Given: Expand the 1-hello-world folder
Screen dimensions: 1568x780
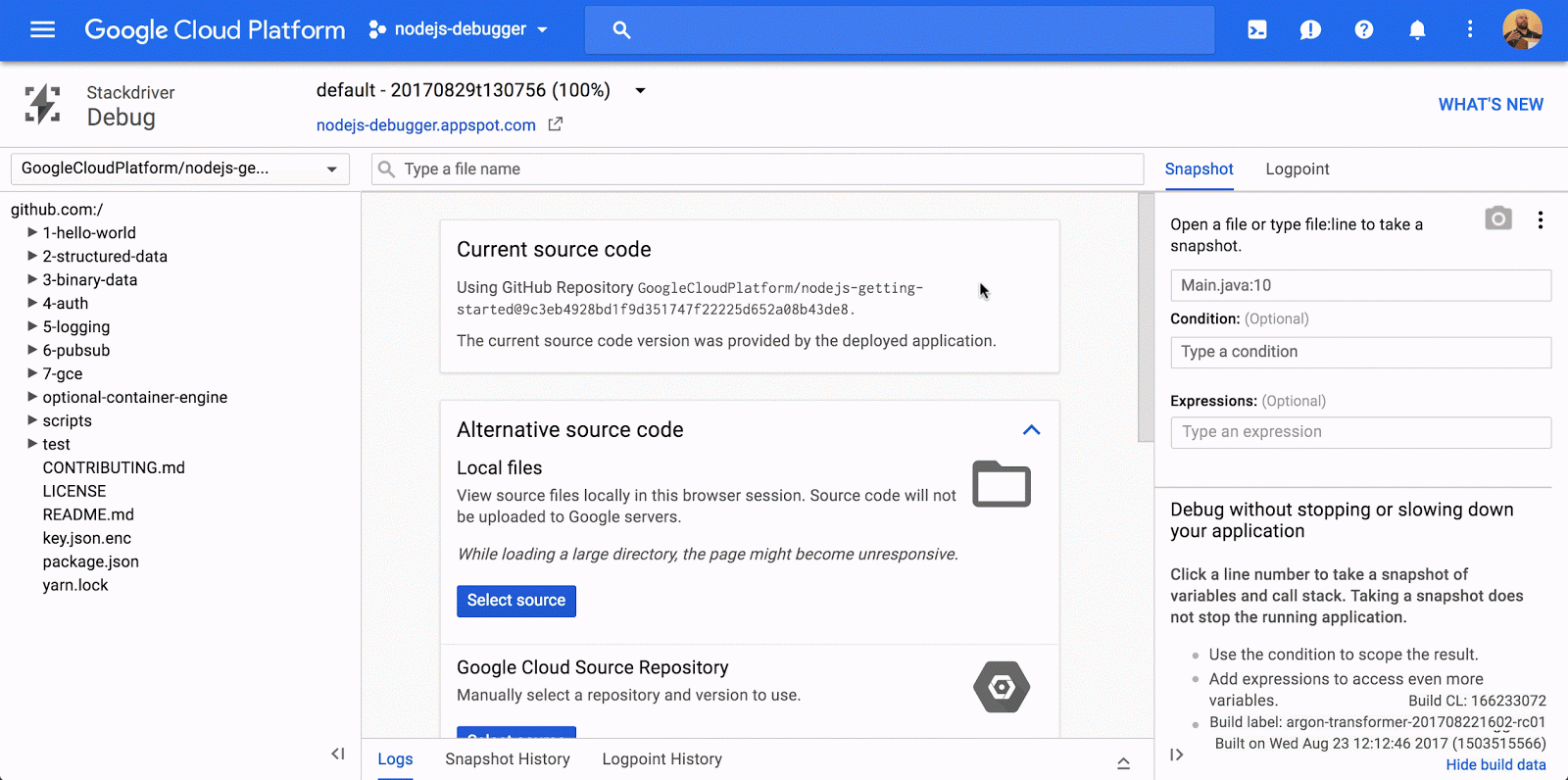Looking at the screenshot, I should (32, 232).
